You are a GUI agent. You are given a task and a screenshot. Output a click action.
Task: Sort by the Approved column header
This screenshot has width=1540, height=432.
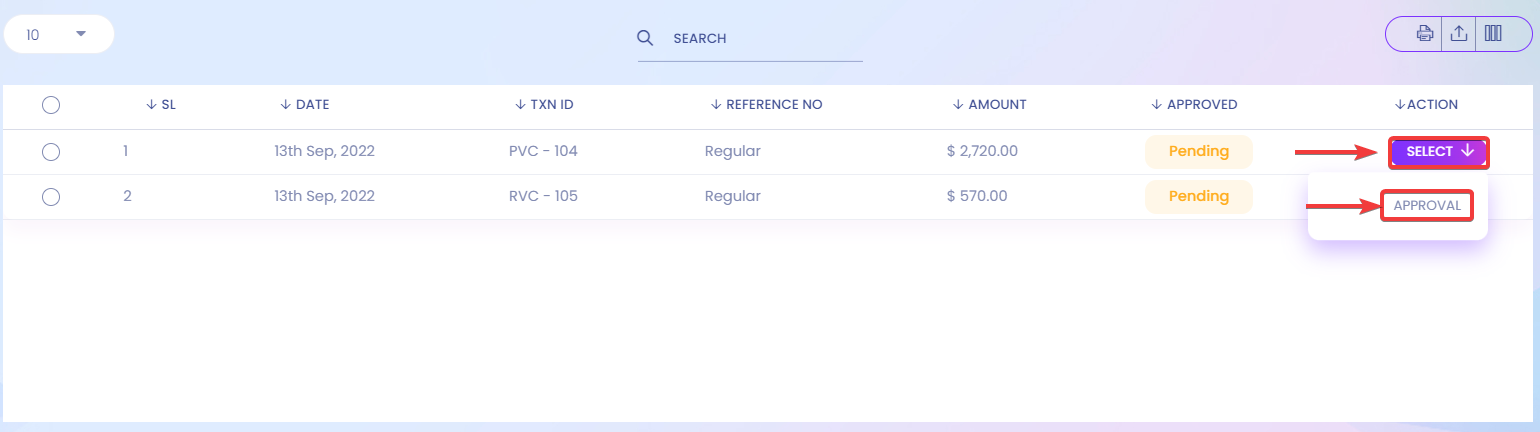pyautogui.click(x=1194, y=104)
